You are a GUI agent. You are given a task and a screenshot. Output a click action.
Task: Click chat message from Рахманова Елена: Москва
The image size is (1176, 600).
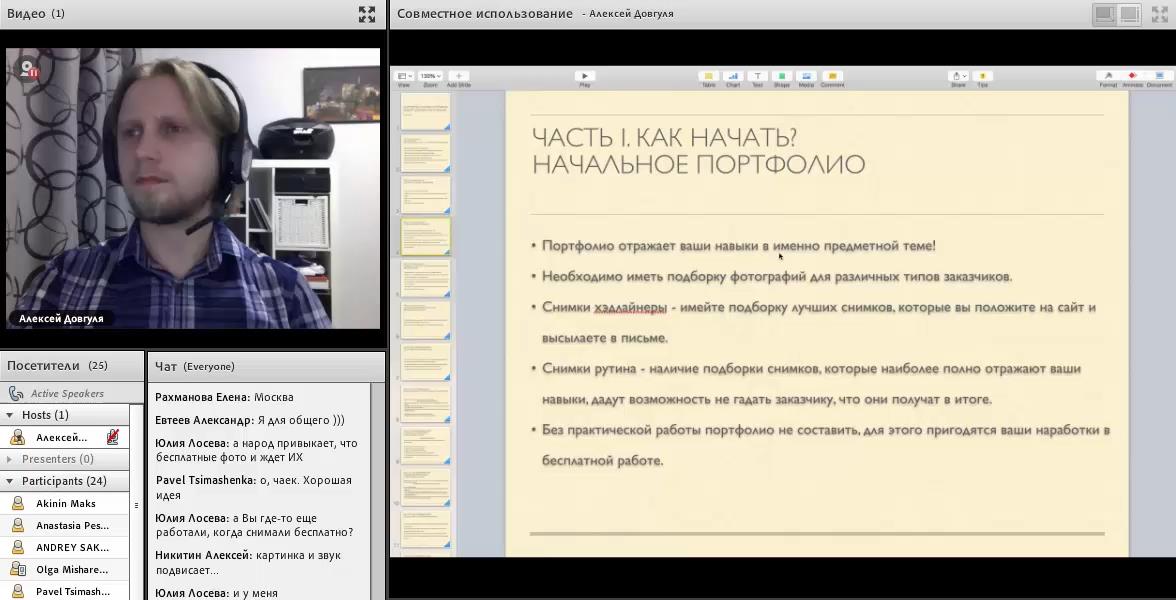[224, 398]
